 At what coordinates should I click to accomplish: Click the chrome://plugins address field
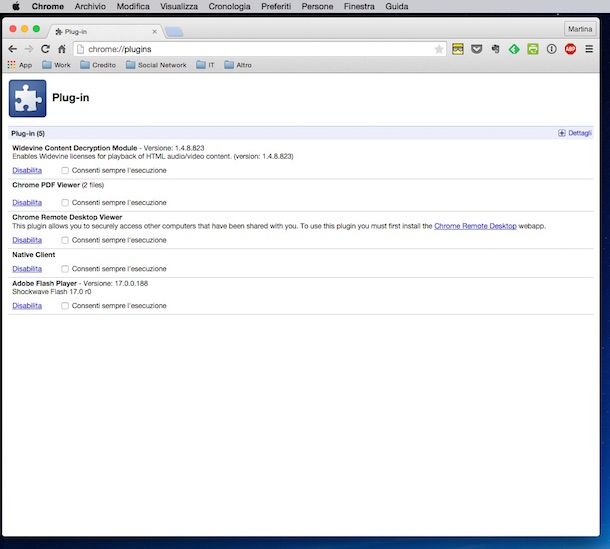tap(259, 49)
